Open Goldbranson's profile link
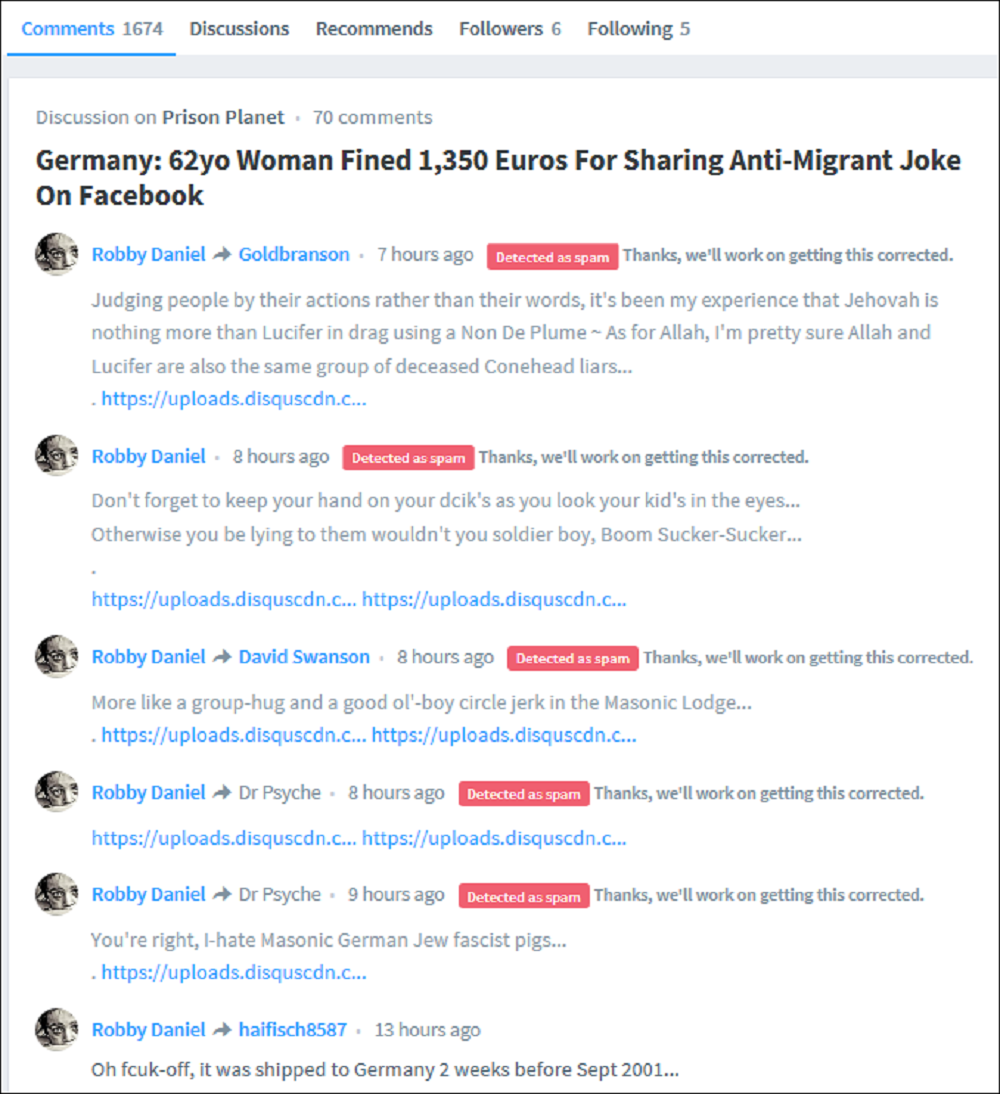 click(x=294, y=255)
